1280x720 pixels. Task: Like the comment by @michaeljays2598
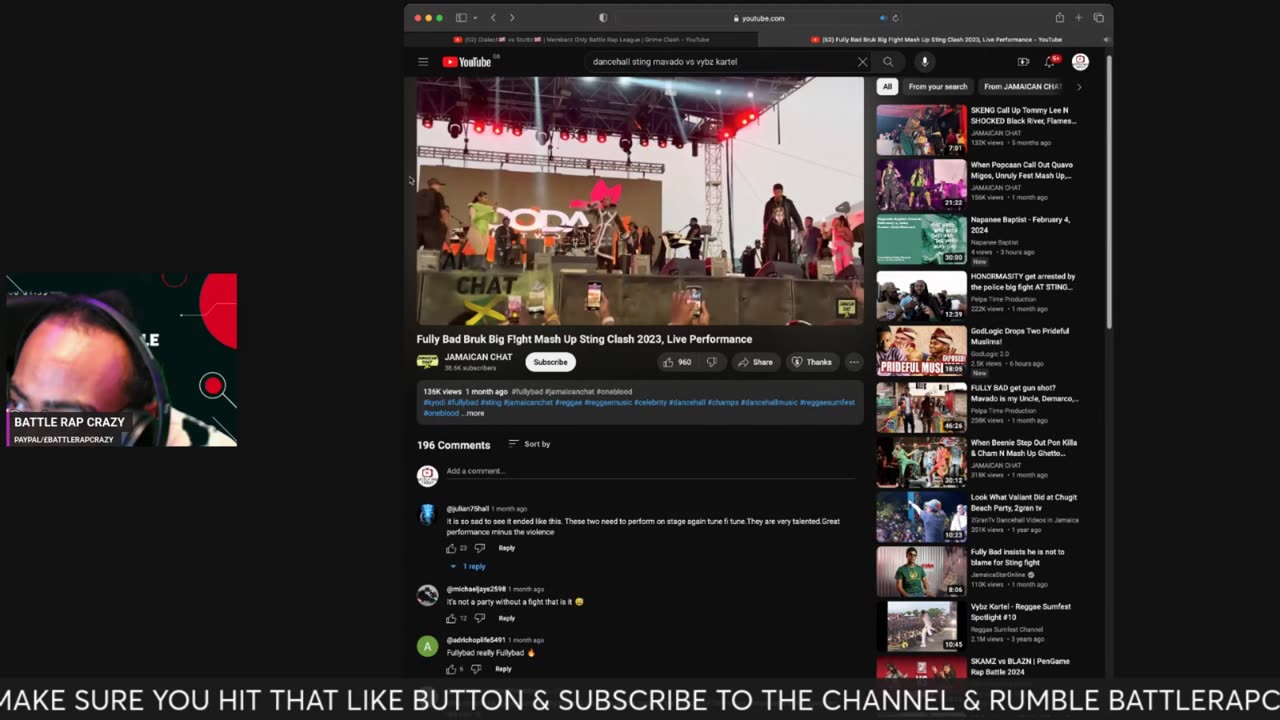click(451, 618)
